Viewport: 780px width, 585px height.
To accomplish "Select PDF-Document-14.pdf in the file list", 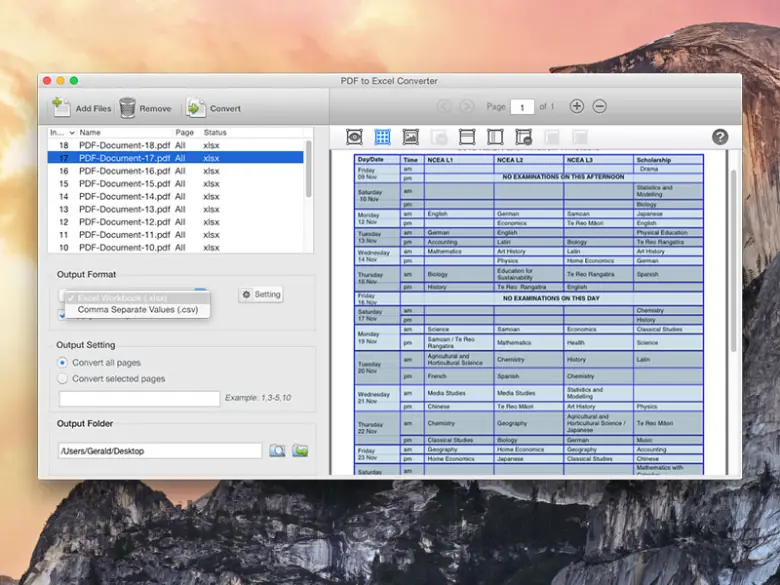I will [x=176, y=196].
